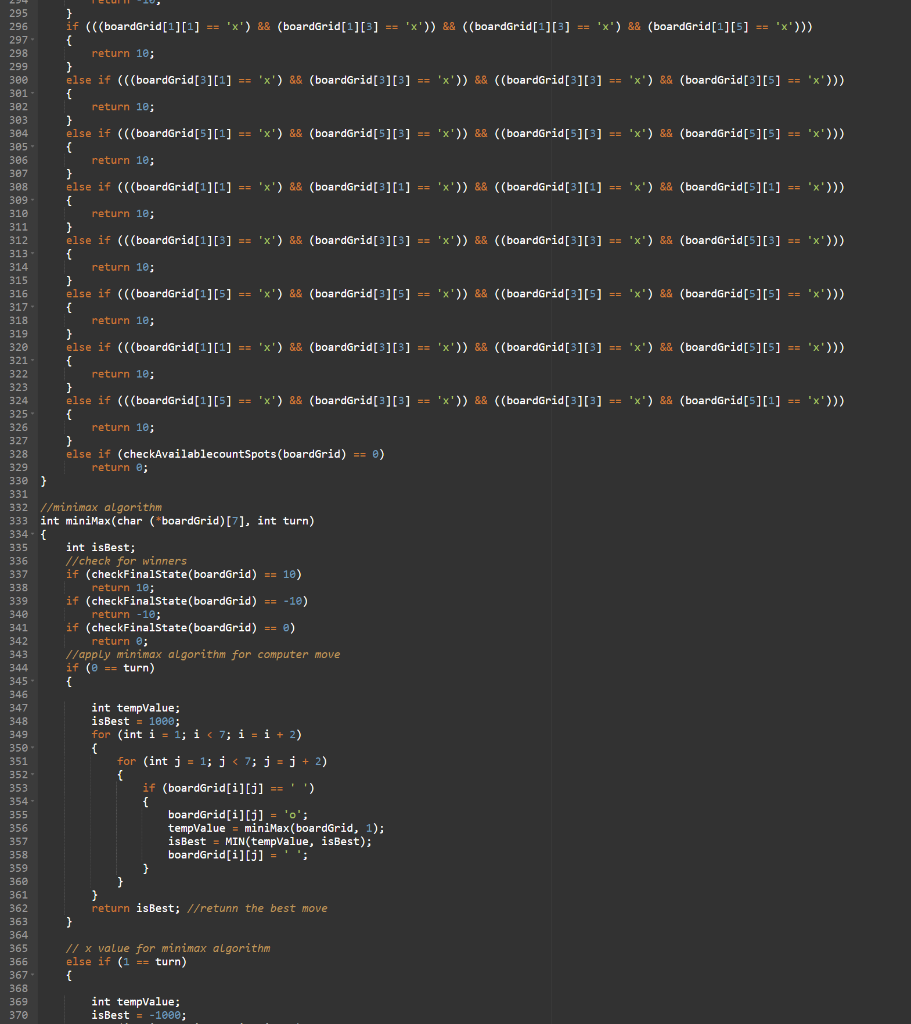Click the //minimax algorithm comment

[x=100, y=507]
